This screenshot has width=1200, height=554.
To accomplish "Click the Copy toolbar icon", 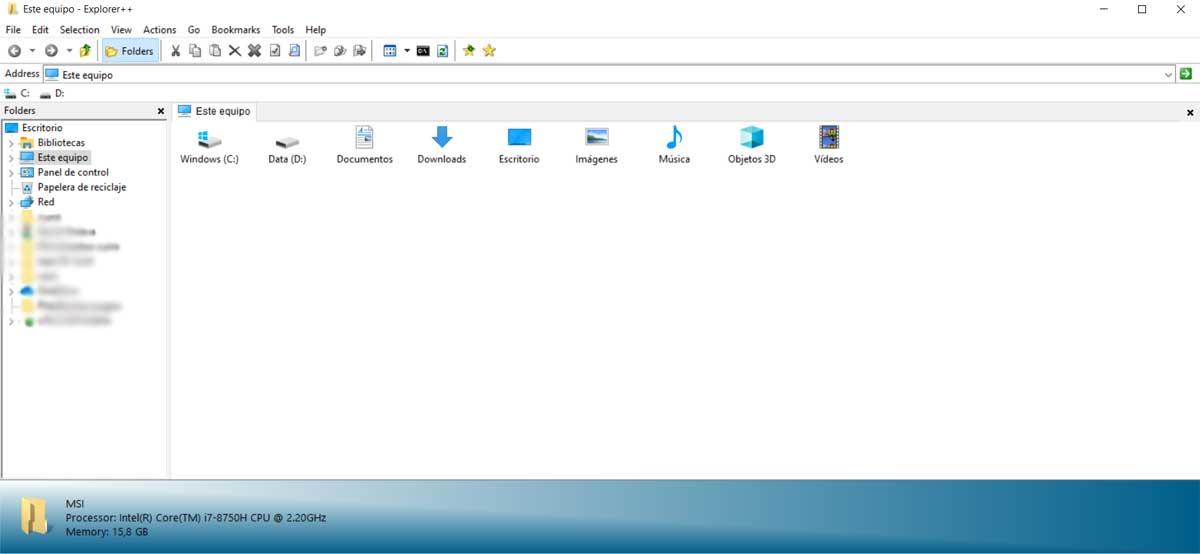I will [195, 50].
